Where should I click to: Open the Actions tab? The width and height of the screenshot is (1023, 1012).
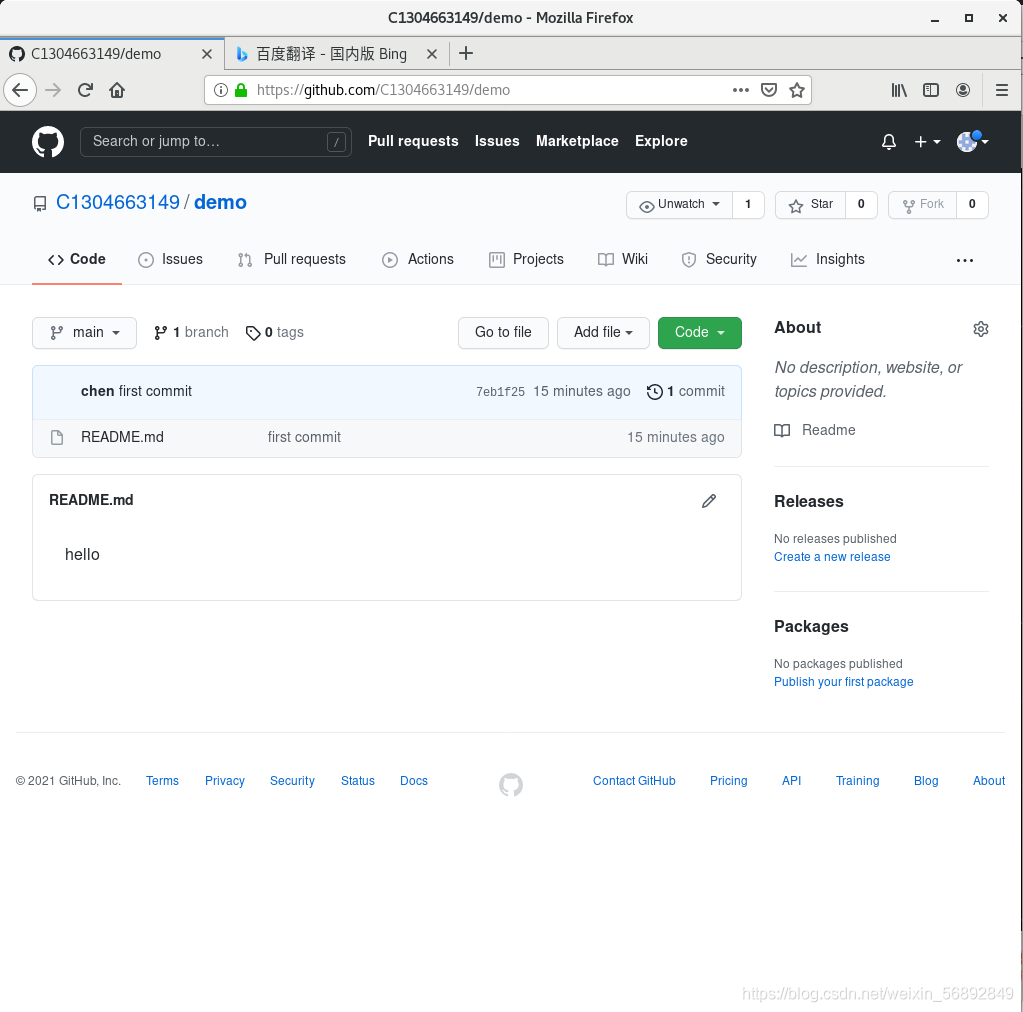pyautogui.click(x=418, y=260)
